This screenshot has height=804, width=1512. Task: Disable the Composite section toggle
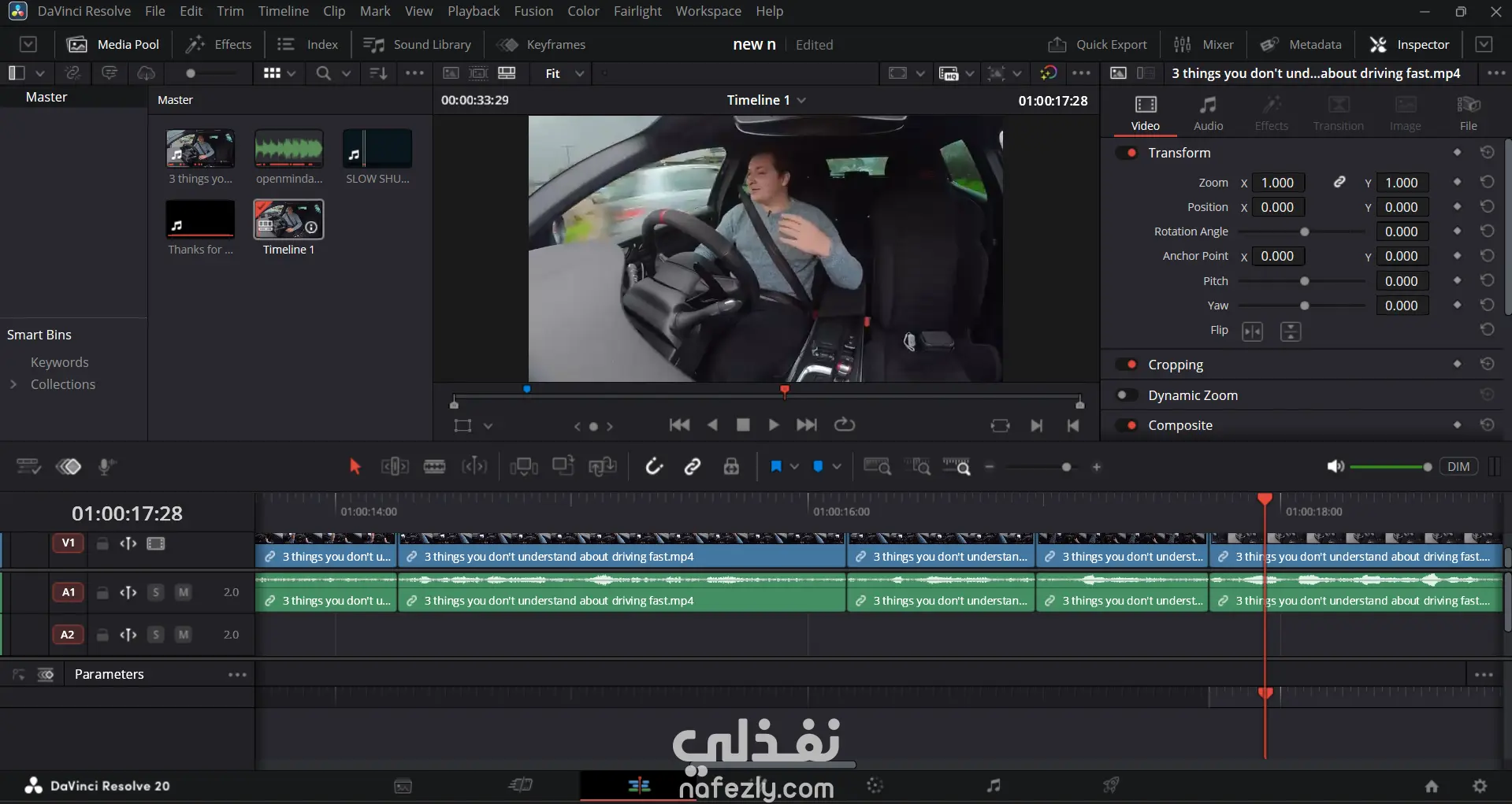pyautogui.click(x=1127, y=425)
